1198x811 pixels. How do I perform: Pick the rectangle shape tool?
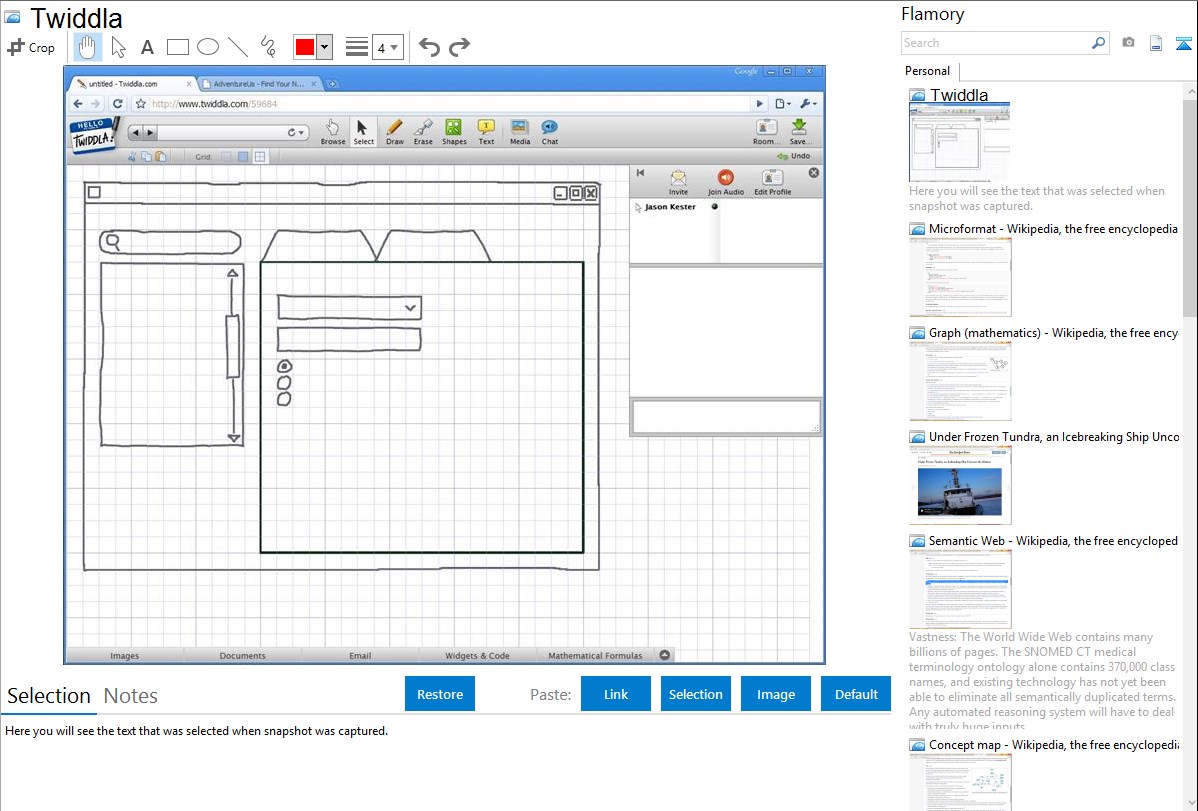pyautogui.click(x=177, y=47)
